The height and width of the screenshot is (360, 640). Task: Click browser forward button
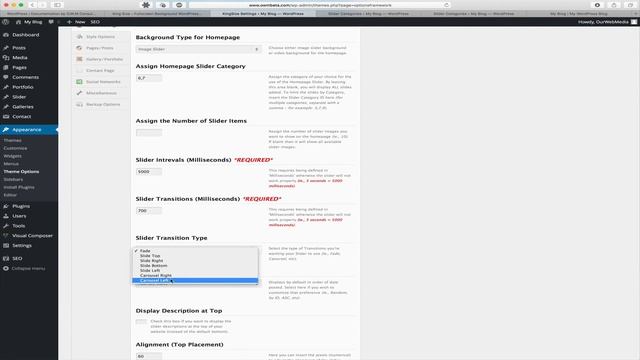click(x=42, y=5)
